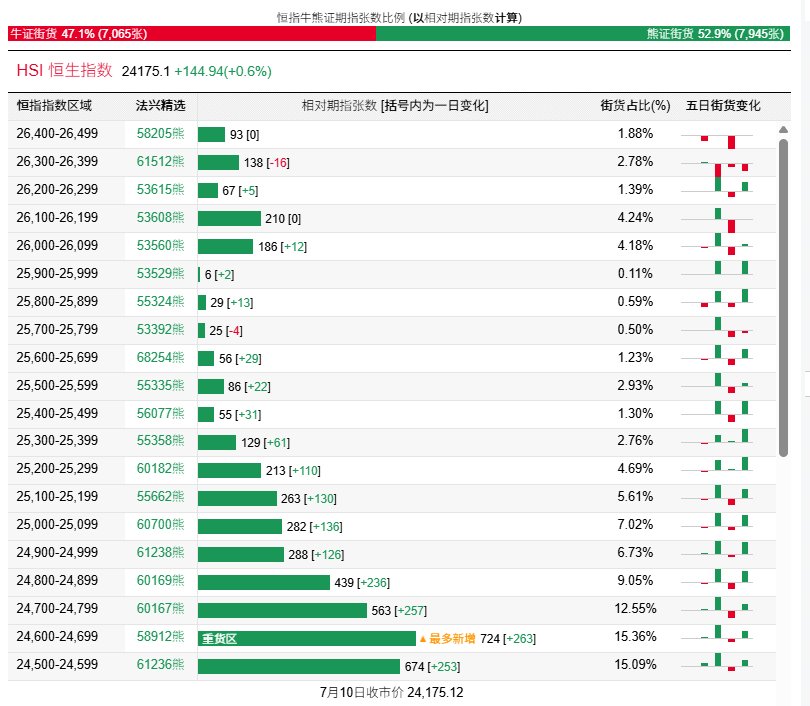The height and width of the screenshot is (706, 810).
Task: Click the 最多新增 orange triangle marker
Action: (423, 639)
